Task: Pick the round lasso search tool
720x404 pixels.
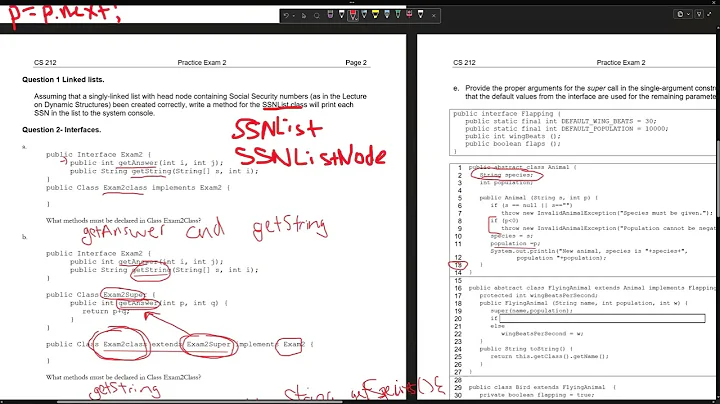Action: [317, 16]
